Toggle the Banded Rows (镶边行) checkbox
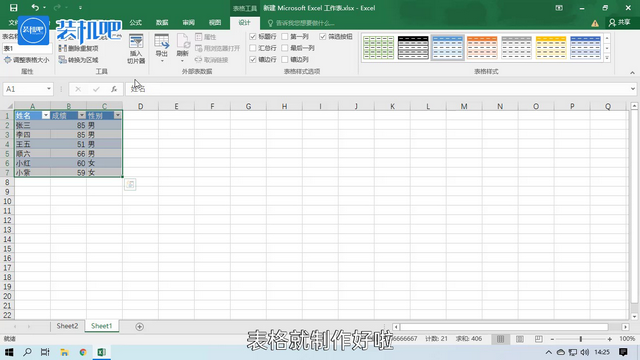This screenshot has width=640, height=360. pos(253,60)
